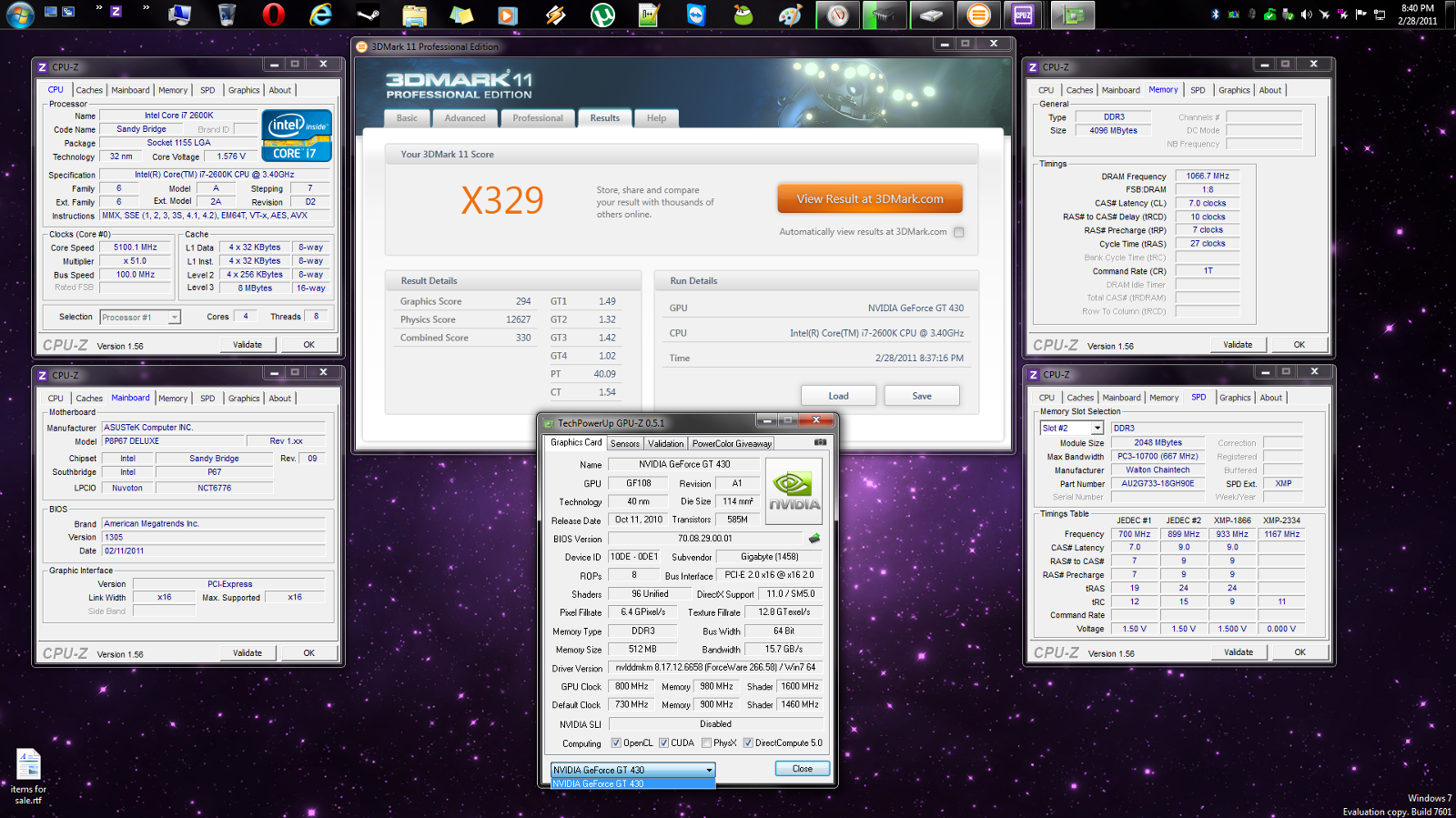Click the BIOS Version field 70.08.29.00.01
This screenshot has width=1456, height=818.
coord(705,539)
